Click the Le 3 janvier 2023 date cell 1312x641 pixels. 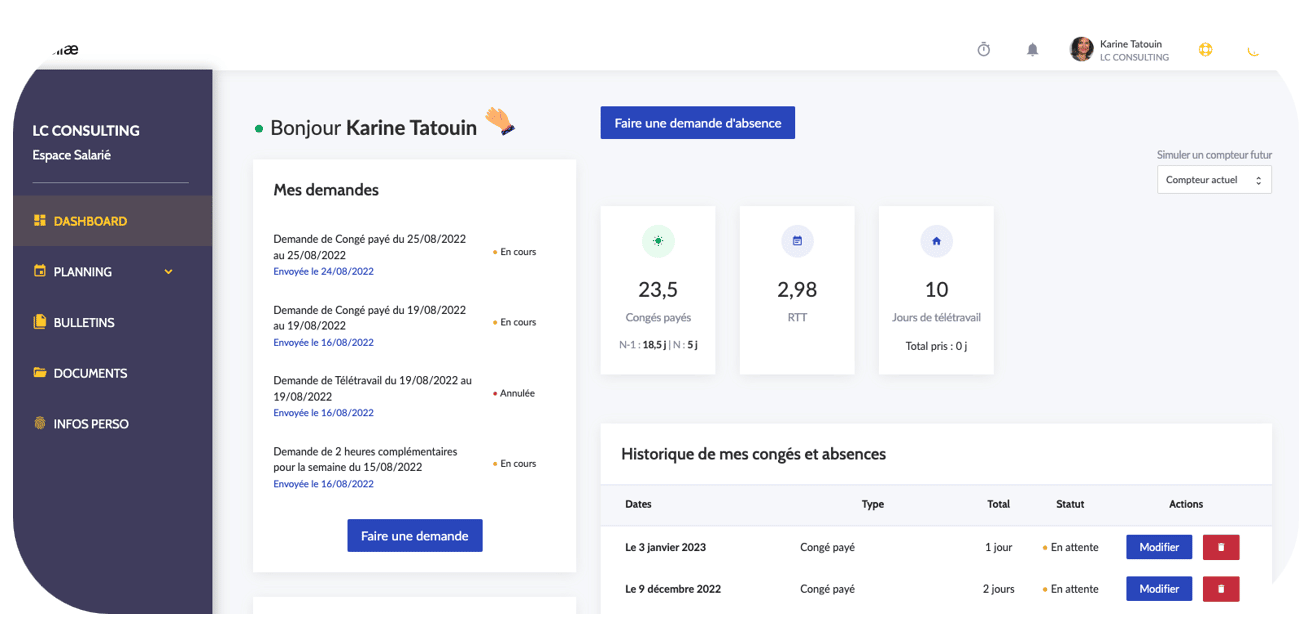point(665,547)
